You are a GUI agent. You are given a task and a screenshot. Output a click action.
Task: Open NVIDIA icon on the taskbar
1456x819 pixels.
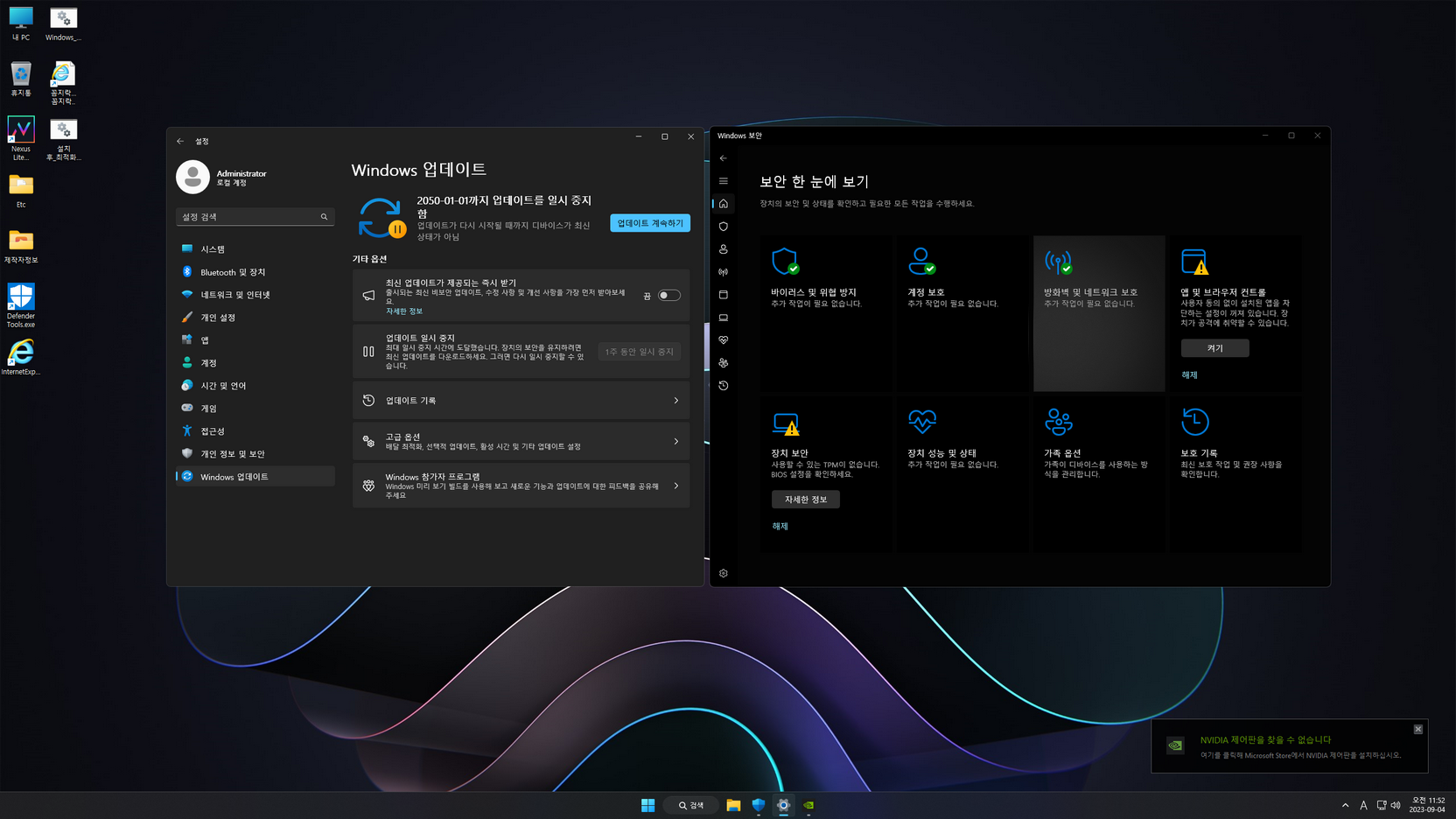point(809,805)
